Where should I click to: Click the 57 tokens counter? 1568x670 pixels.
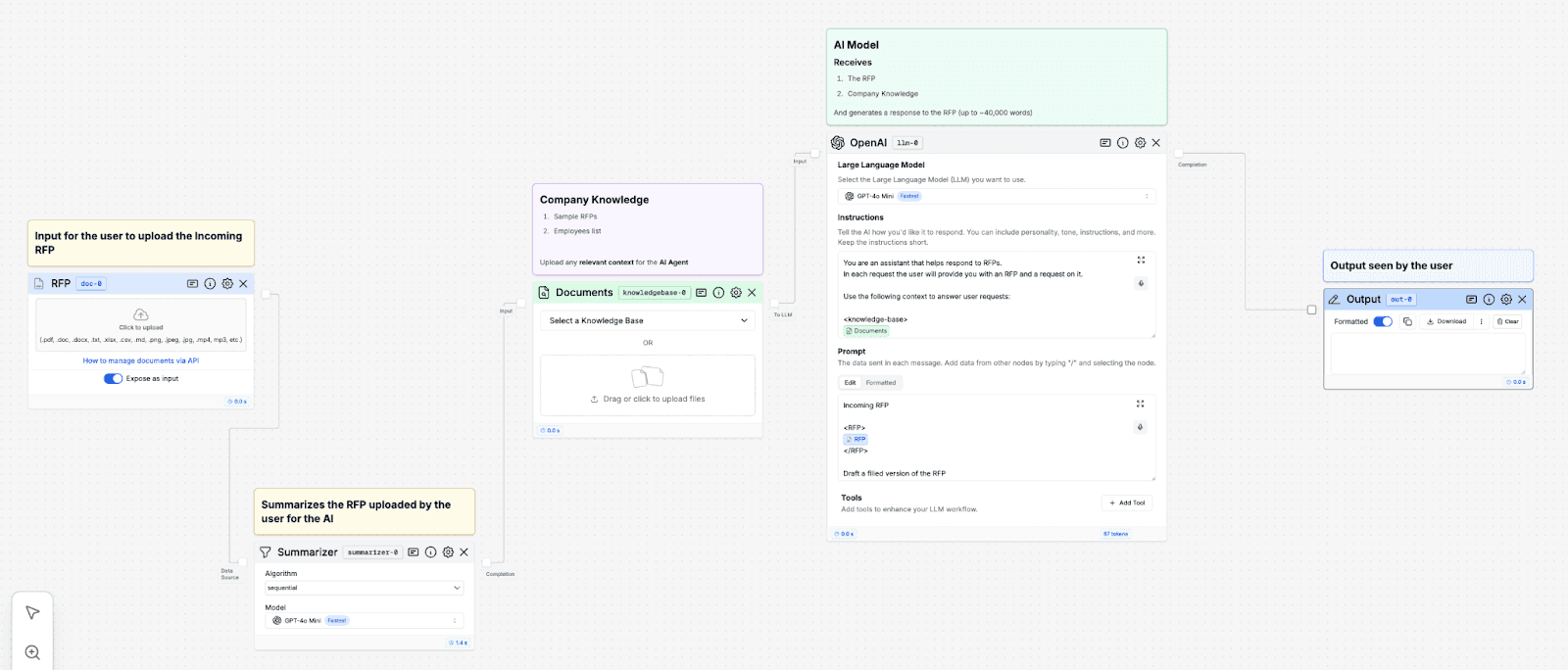(x=1115, y=534)
